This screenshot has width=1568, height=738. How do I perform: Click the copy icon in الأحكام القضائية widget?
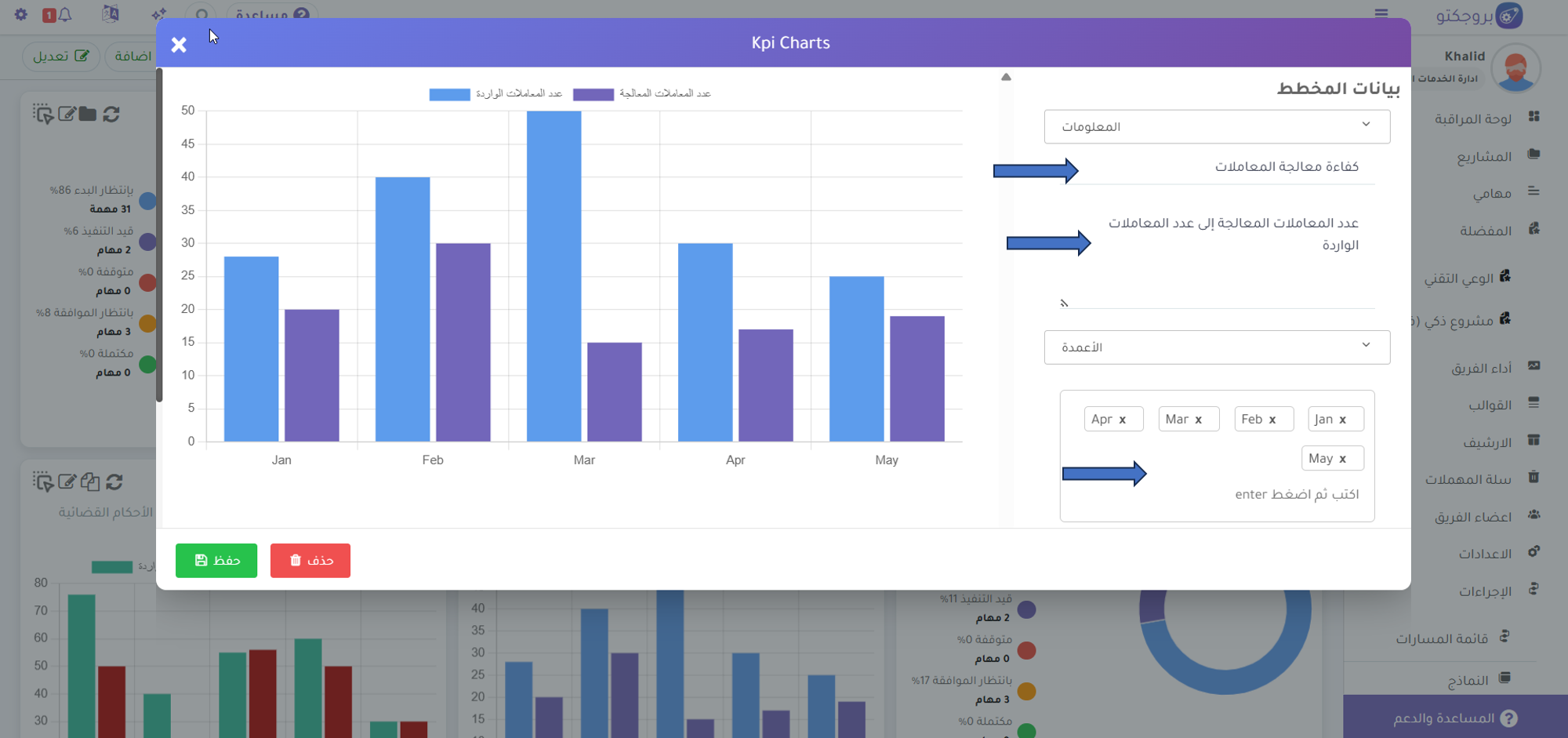point(90,482)
